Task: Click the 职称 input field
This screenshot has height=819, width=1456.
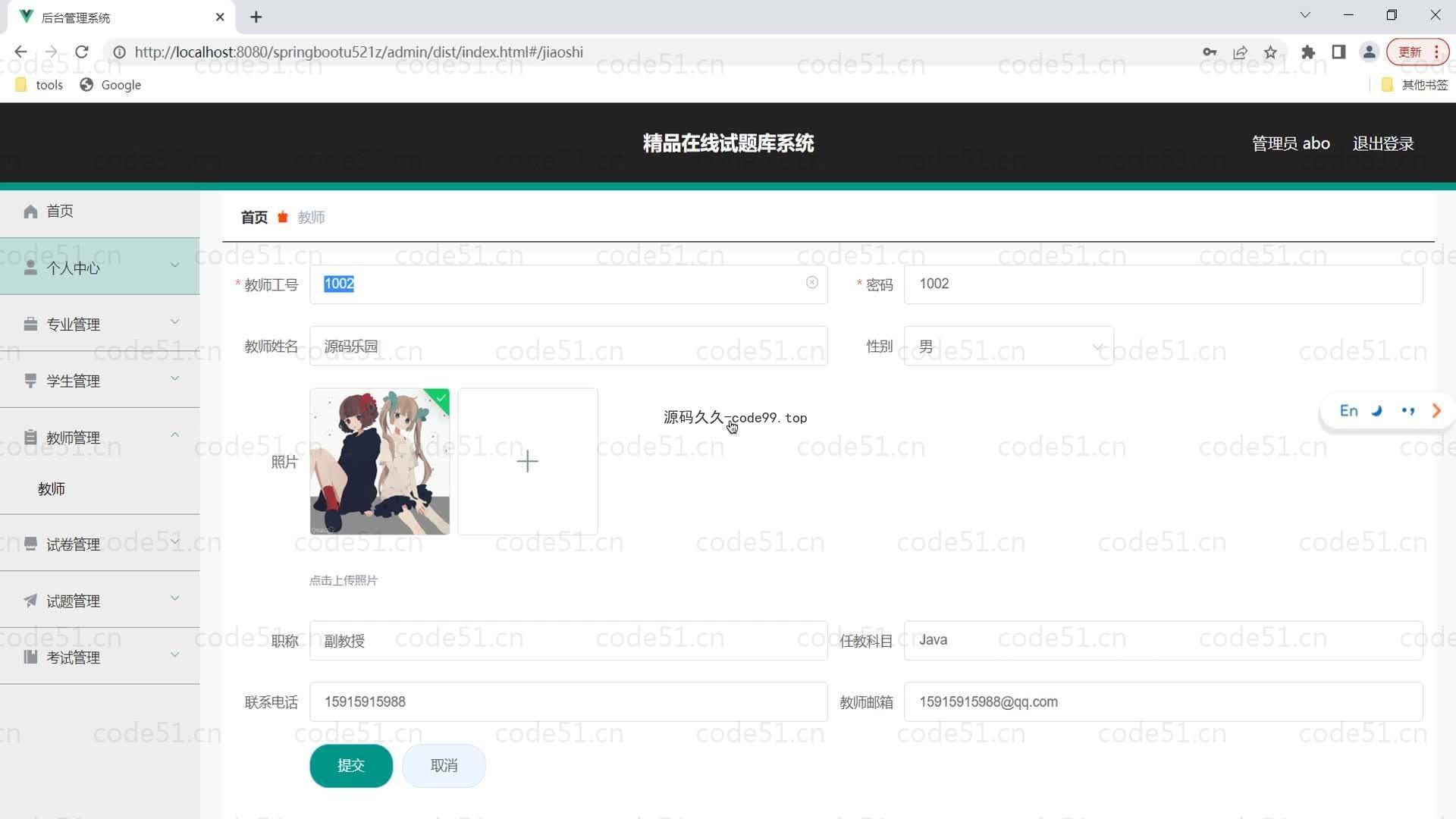Action: pyautogui.click(x=568, y=641)
